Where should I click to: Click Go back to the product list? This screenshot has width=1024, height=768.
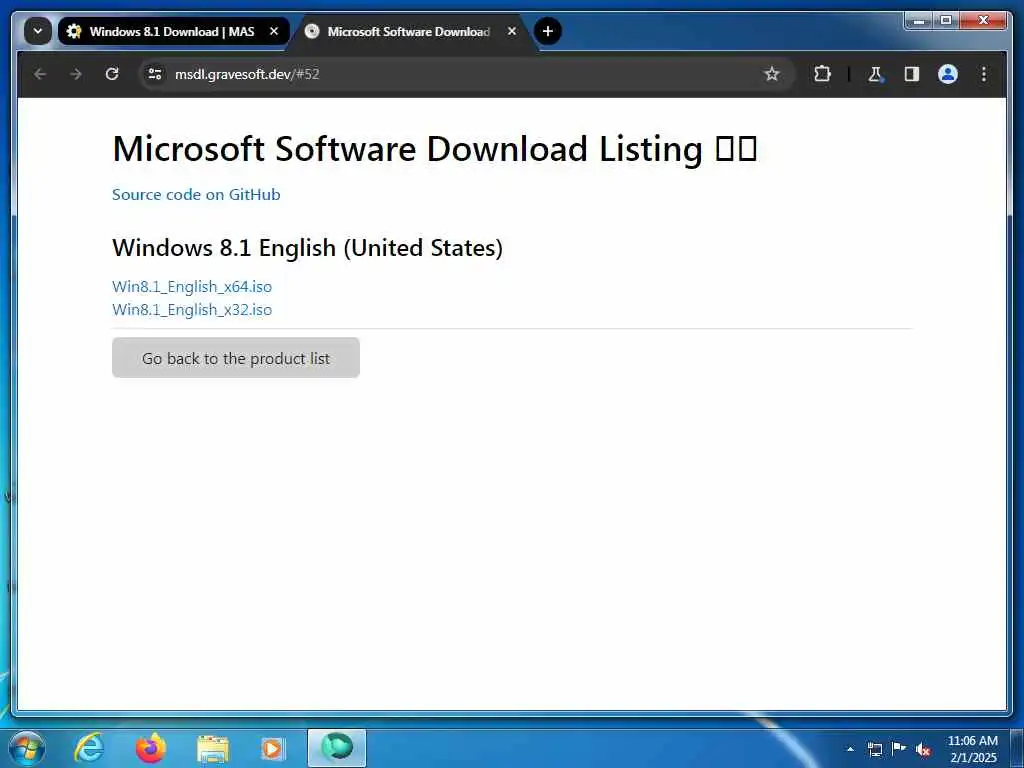click(x=236, y=358)
